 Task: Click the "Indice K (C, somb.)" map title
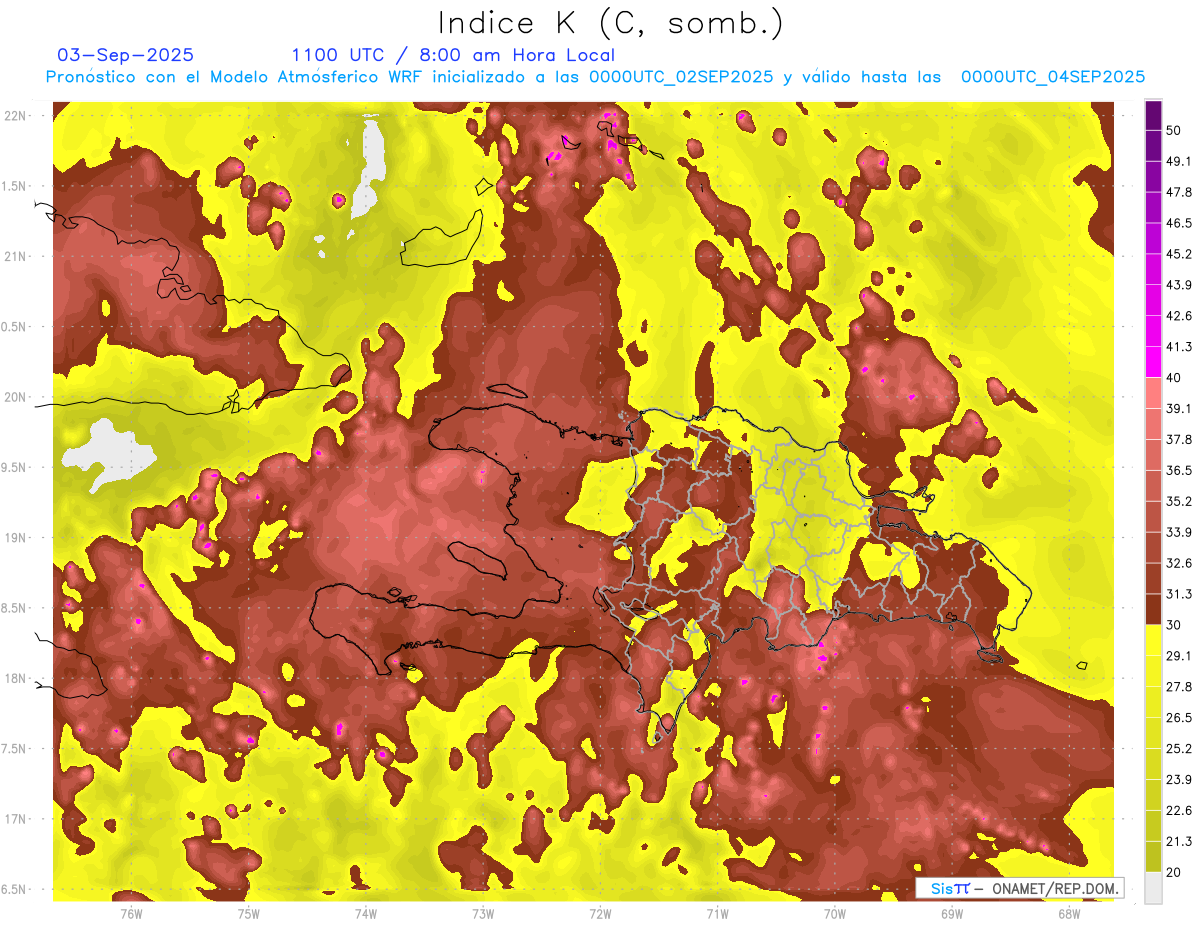point(611,22)
